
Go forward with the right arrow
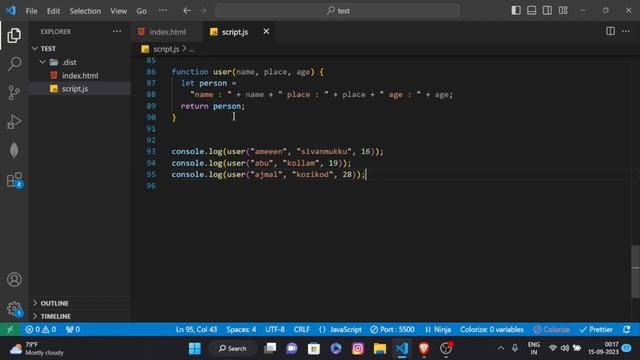[203, 11]
